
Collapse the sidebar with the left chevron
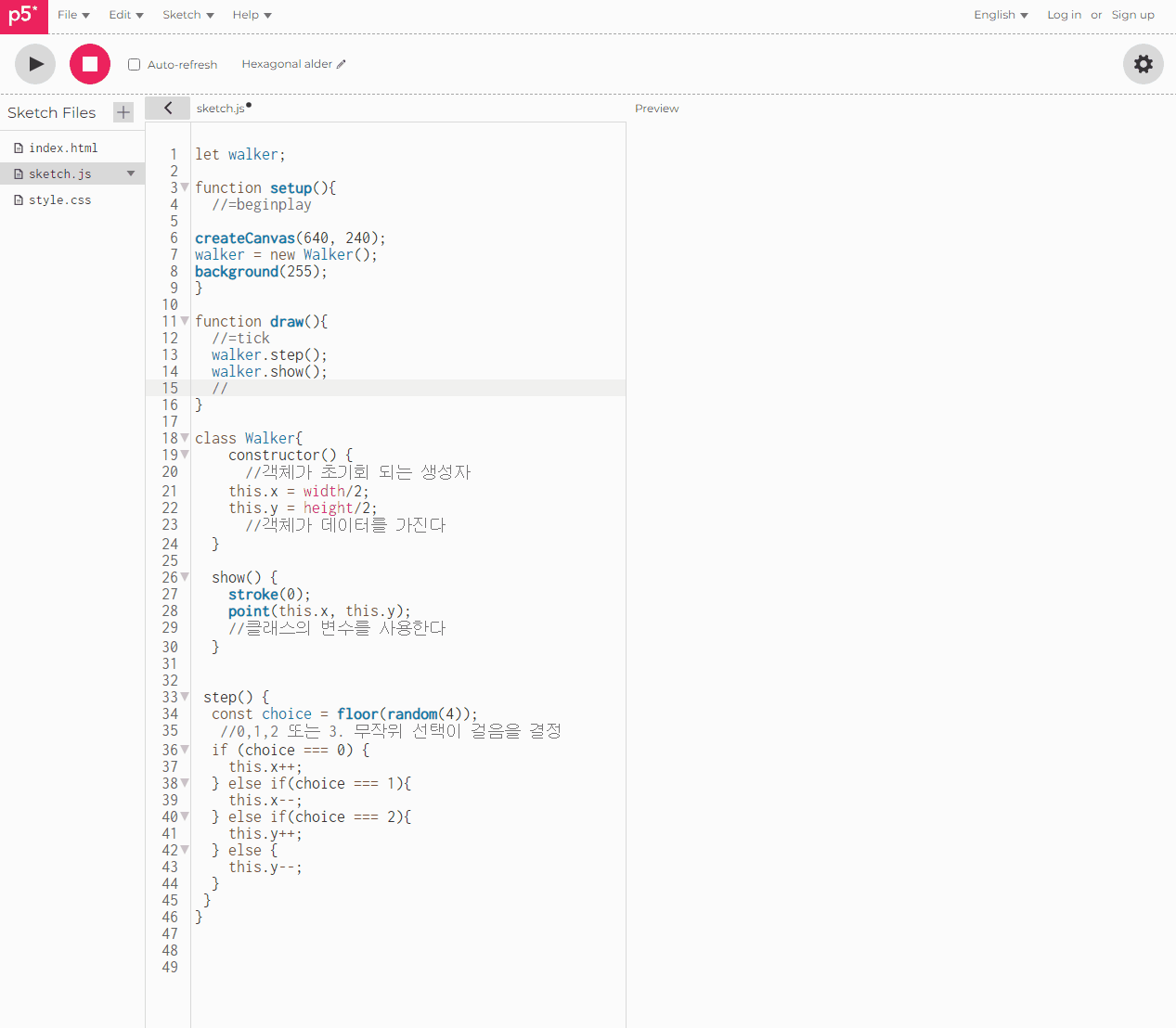[168, 108]
